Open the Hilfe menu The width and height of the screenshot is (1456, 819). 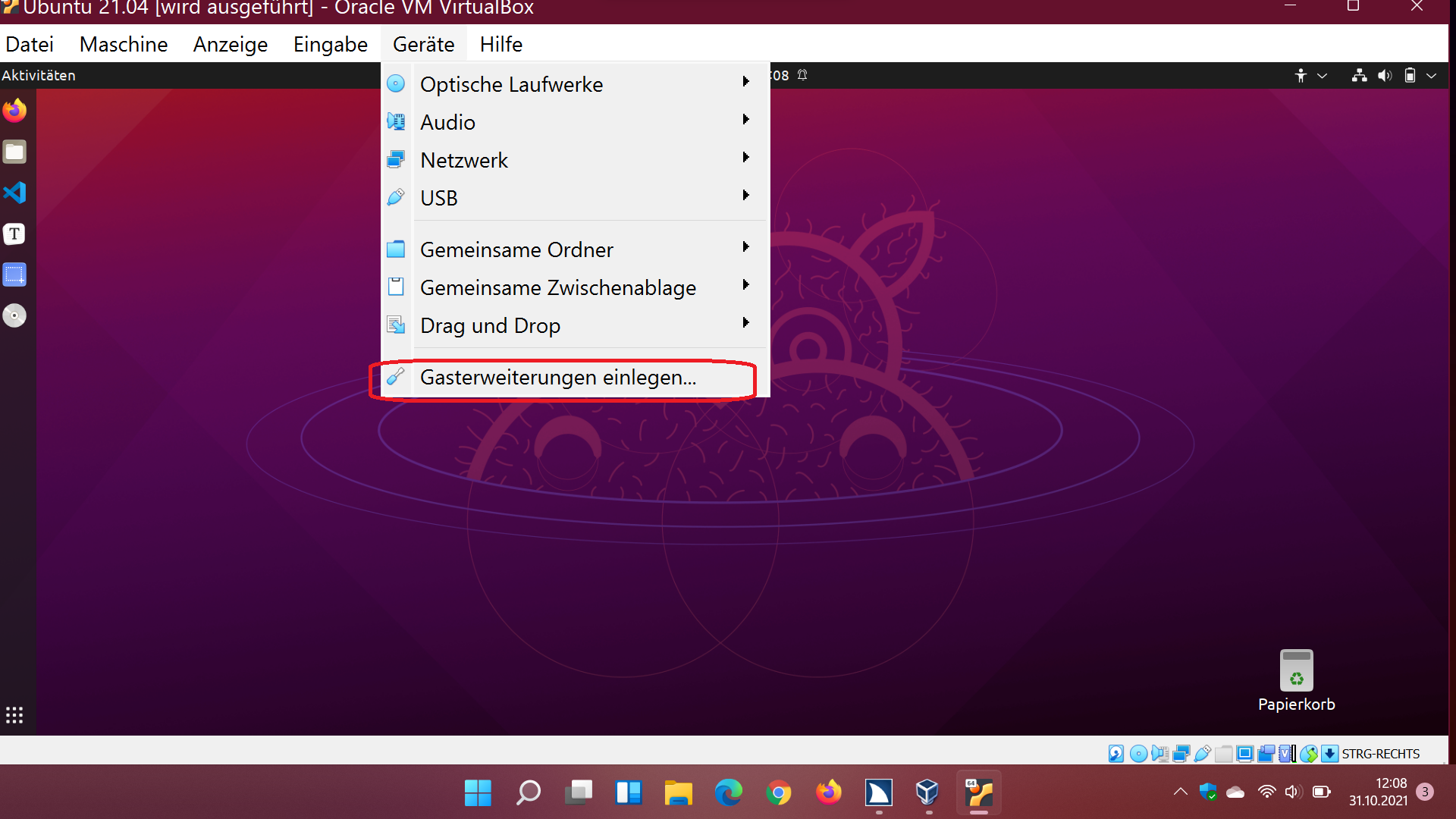click(501, 44)
